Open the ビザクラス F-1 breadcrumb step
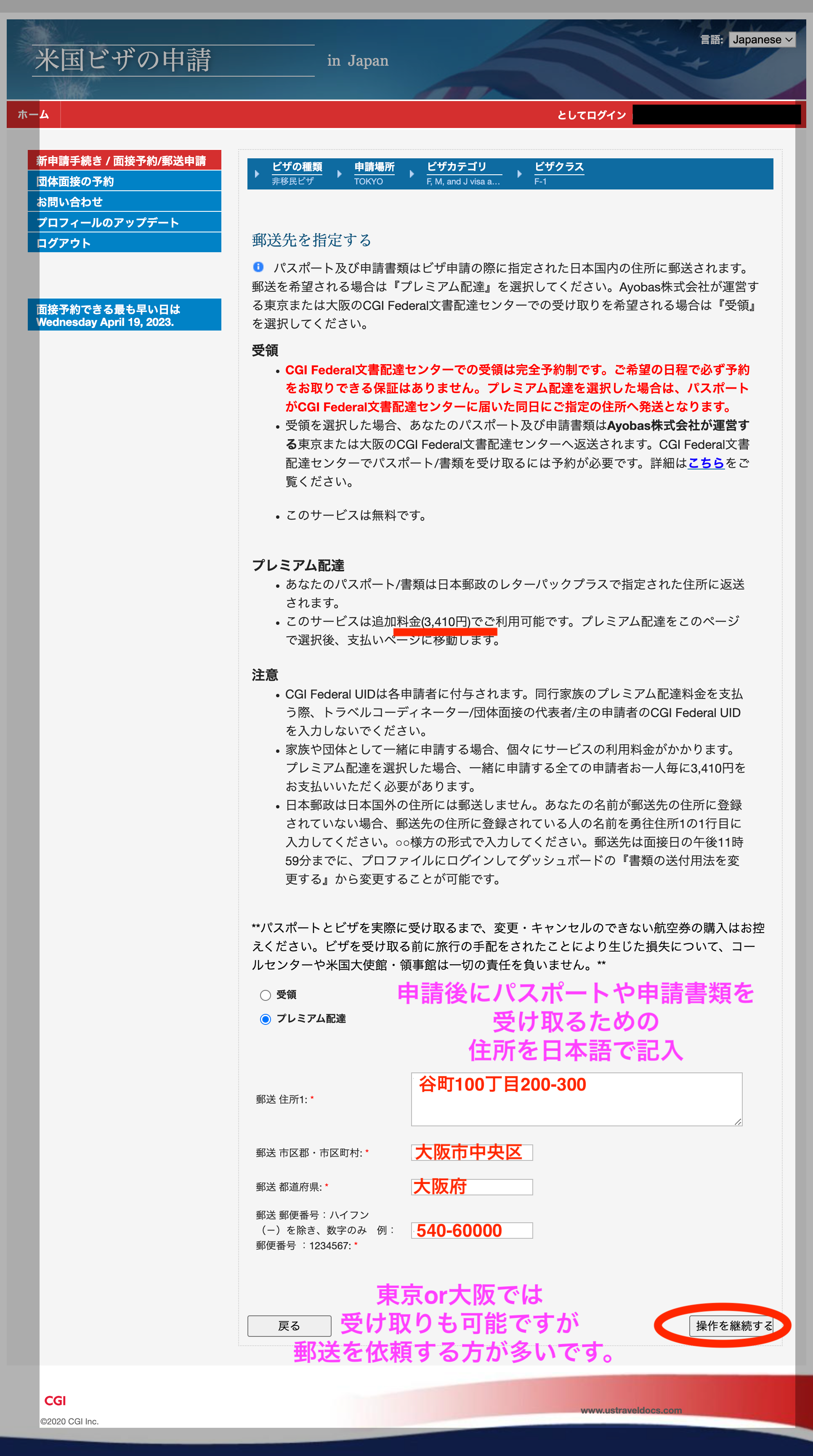Screen dimensions: 813x1456 pyautogui.click(x=559, y=167)
